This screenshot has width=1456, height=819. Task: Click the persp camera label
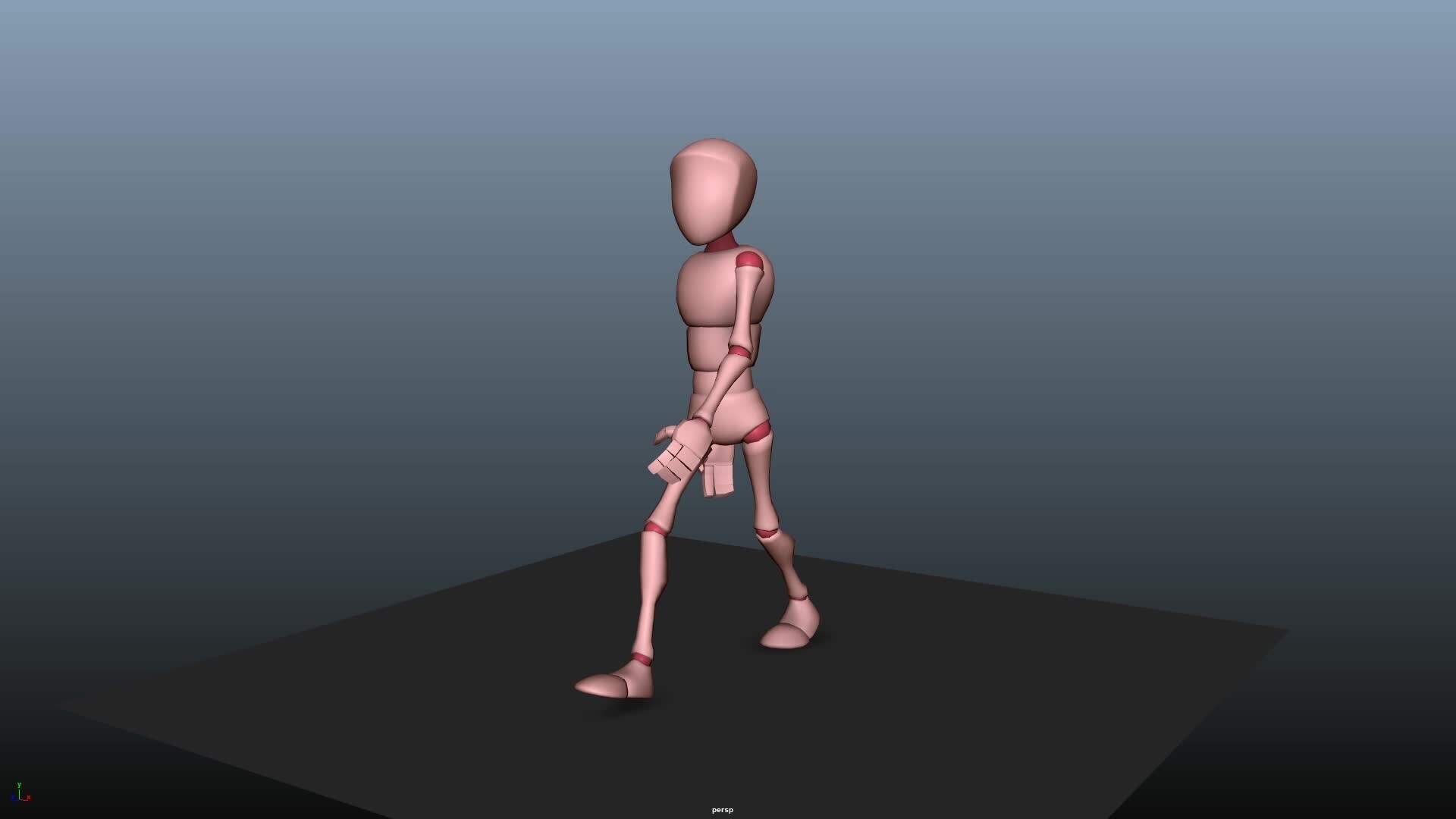coord(722,809)
